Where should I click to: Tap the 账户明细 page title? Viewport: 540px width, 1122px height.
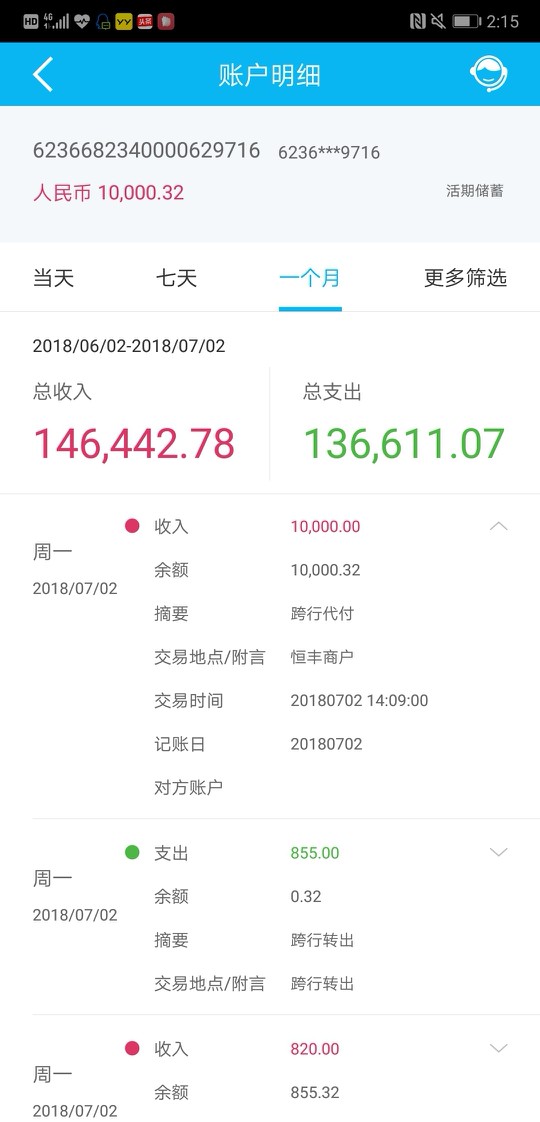270,75
